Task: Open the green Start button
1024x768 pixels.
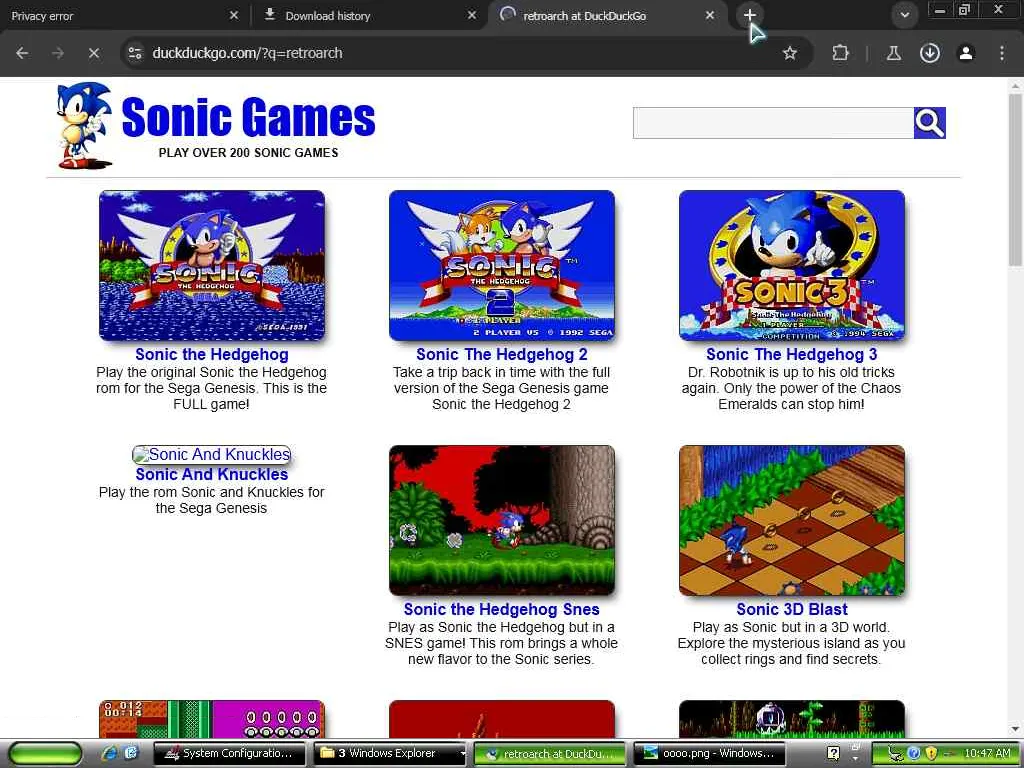Action: 45,754
